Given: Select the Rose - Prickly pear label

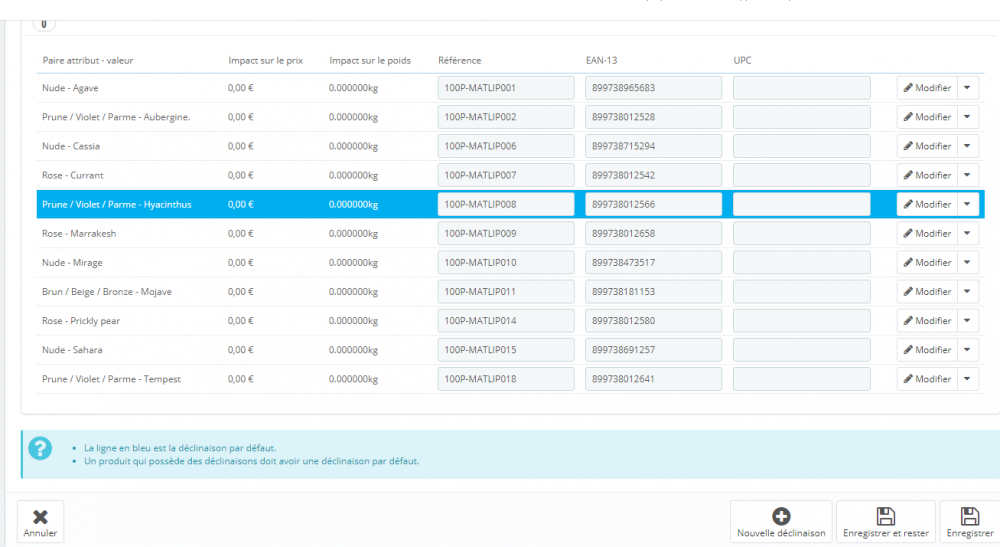Looking at the screenshot, I should tap(81, 321).
